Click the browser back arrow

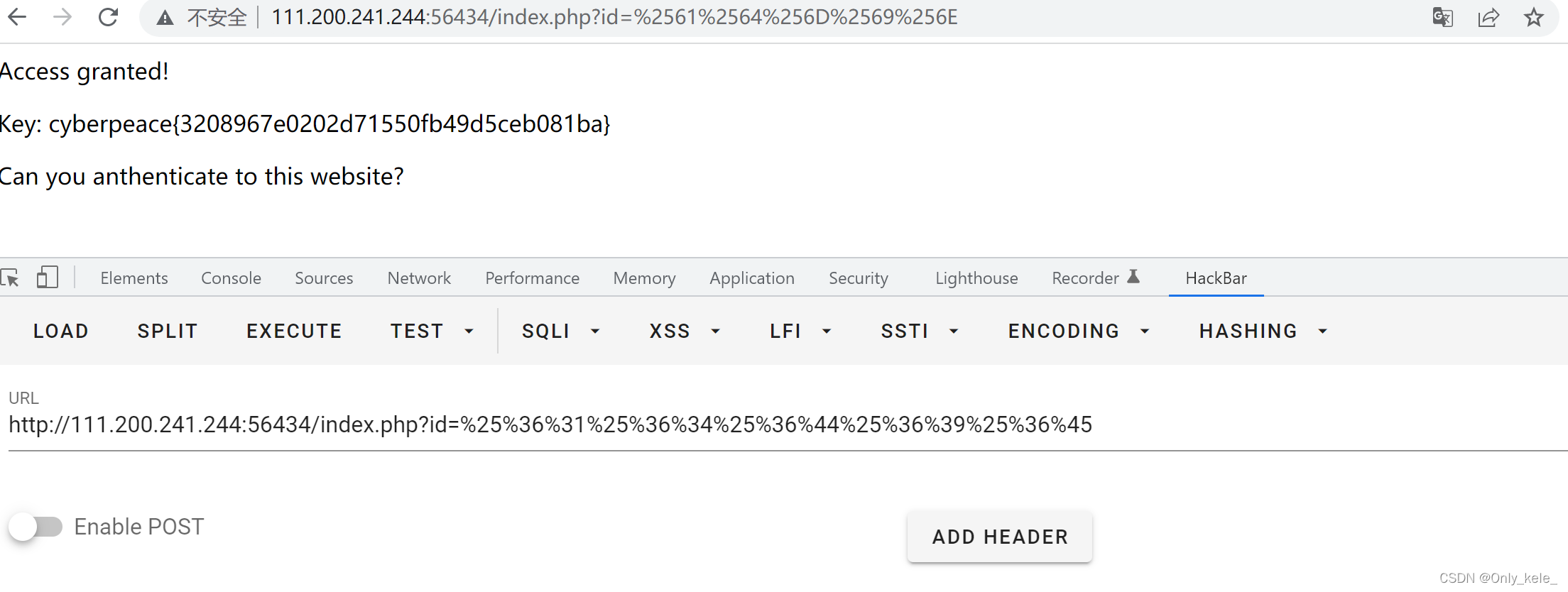tap(17, 17)
